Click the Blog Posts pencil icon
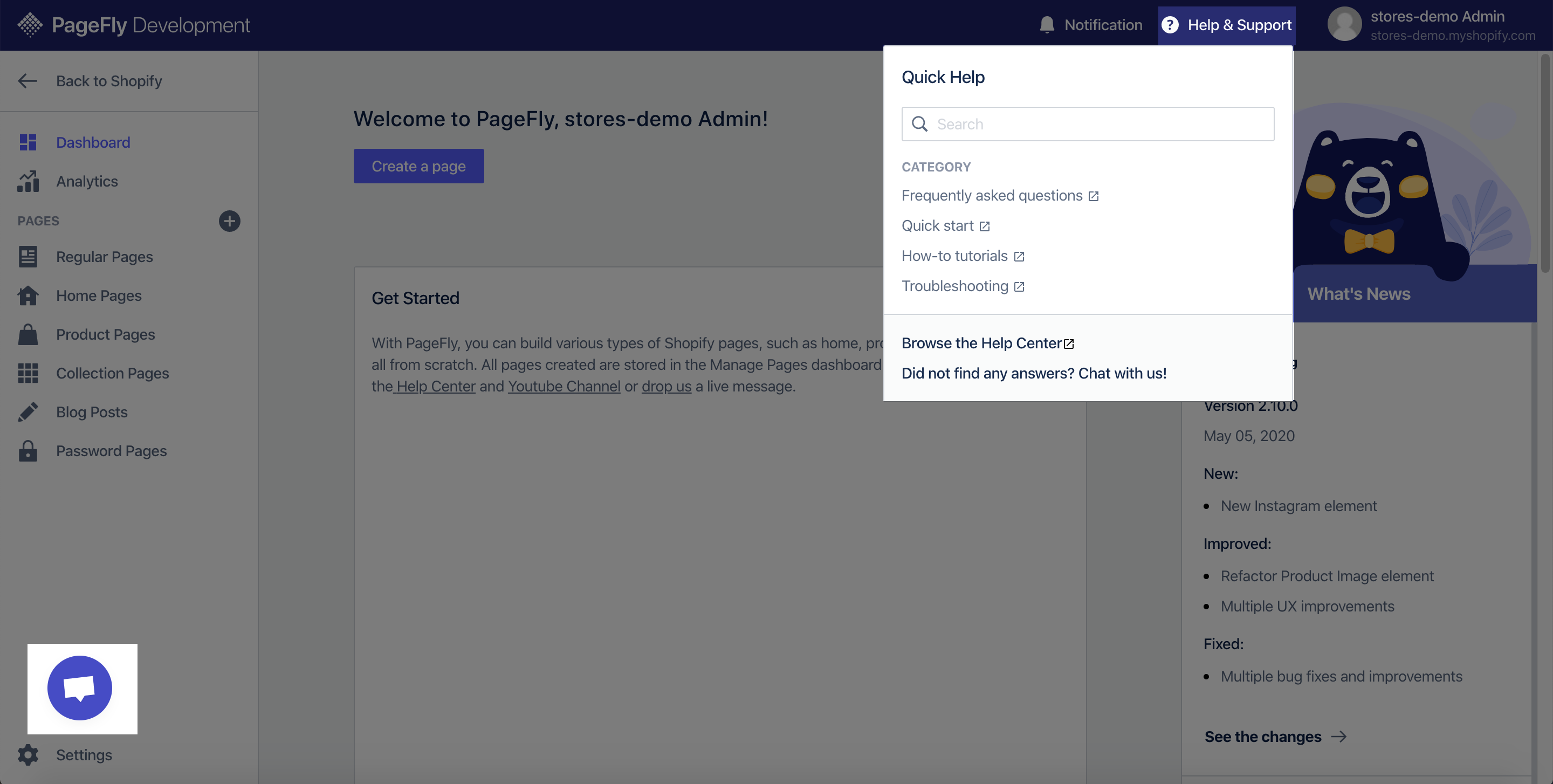1553x784 pixels. pos(28,411)
